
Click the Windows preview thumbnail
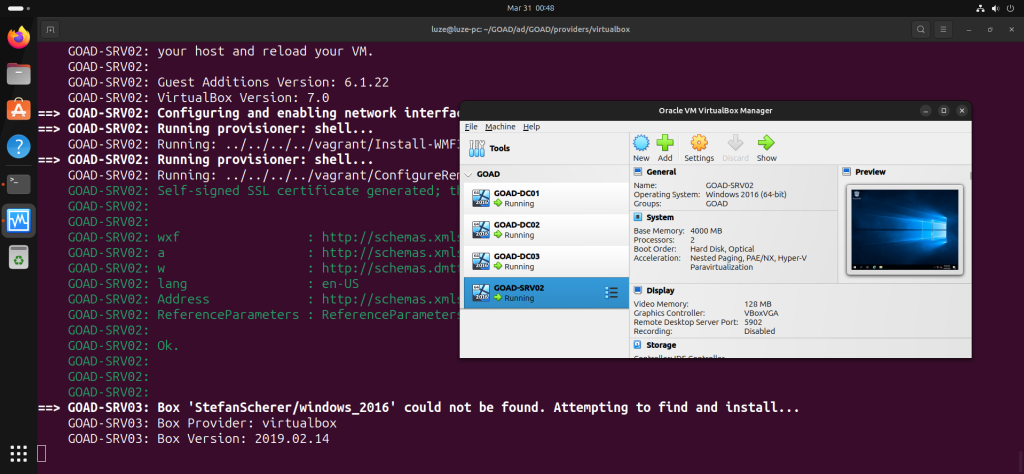pos(902,230)
